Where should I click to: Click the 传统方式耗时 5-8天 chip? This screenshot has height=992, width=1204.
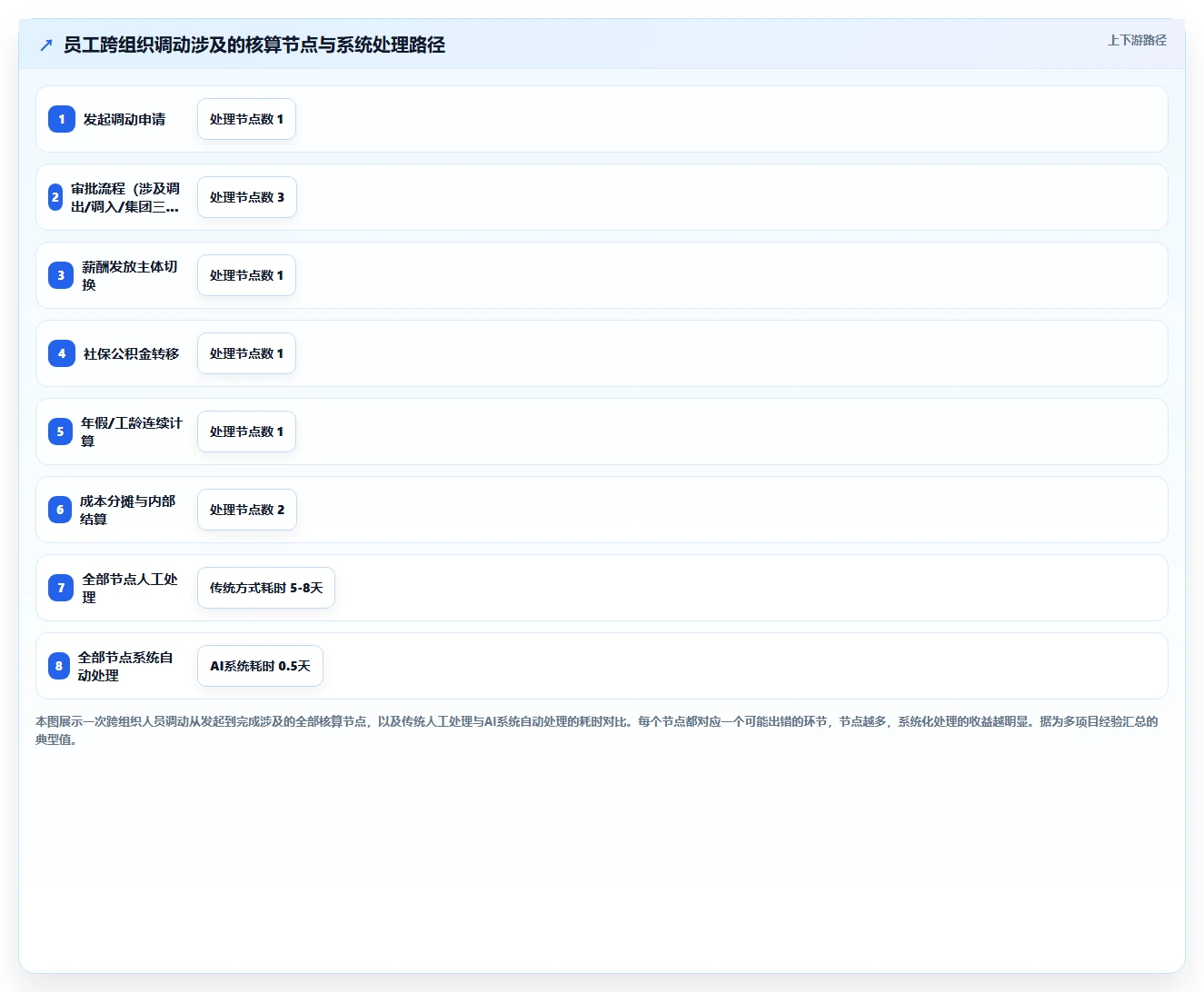(x=266, y=588)
